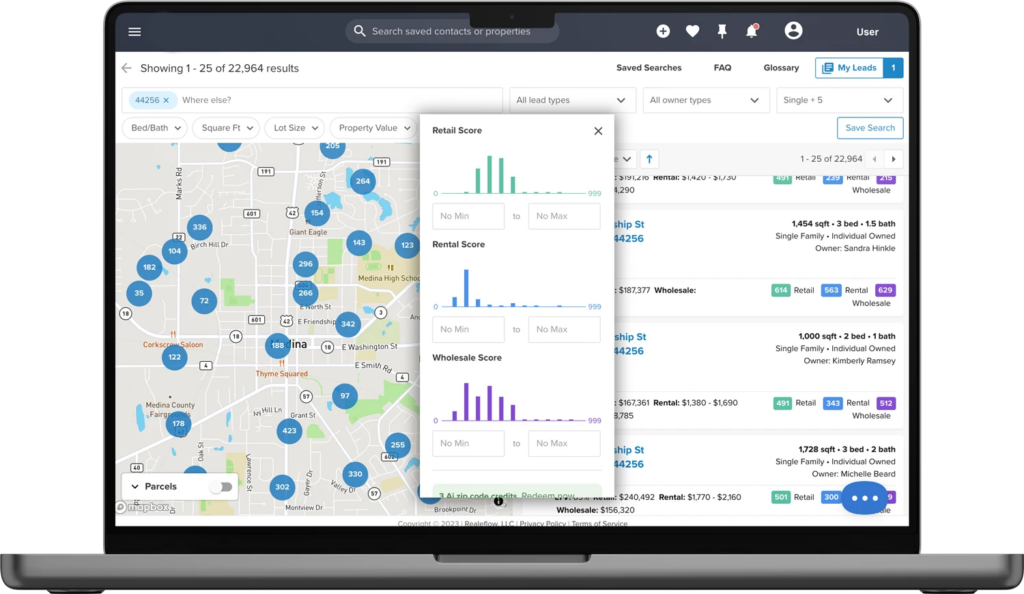The width and height of the screenshot is (1024, 594).
Task: Expand the Bed/Bath filter
Action: (x=155, y=128)
